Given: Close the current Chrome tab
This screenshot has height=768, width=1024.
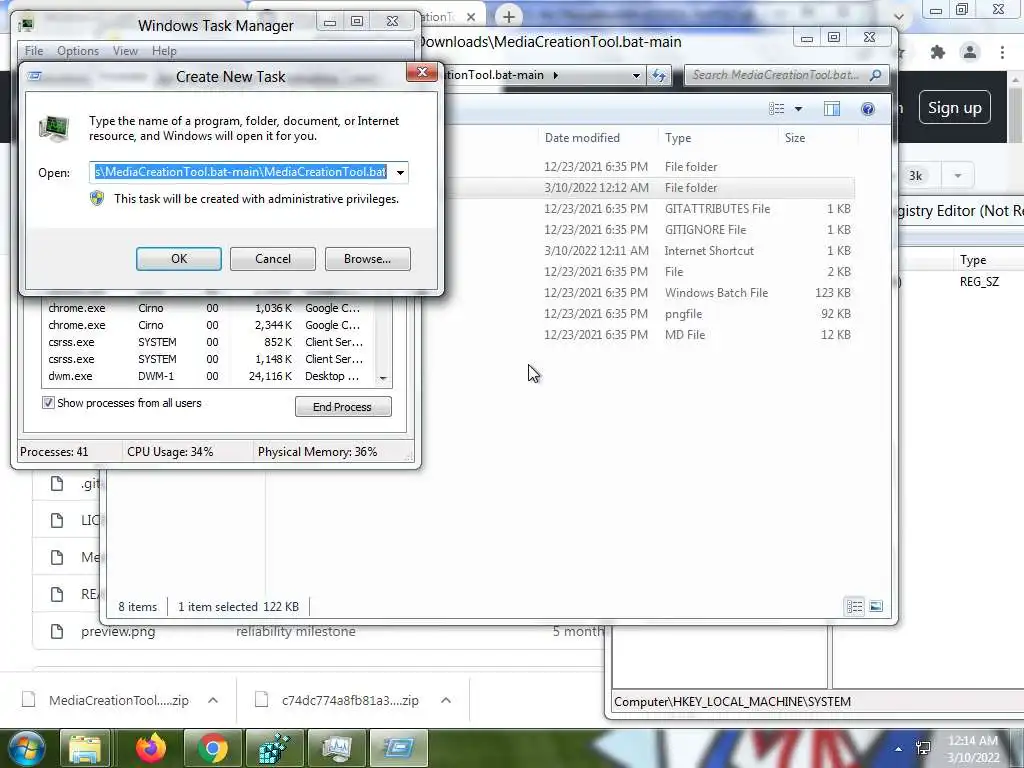Looking at the screenshot, I should pyautogui.click(x=471, y=17).
